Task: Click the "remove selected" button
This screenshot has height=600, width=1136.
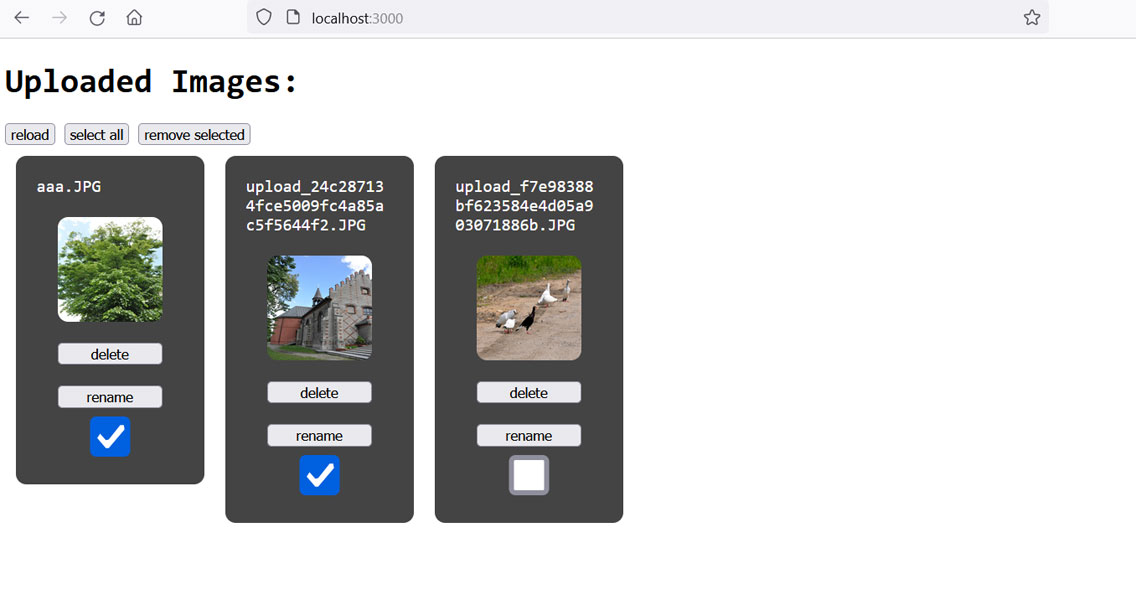Action: pos(194,135)
